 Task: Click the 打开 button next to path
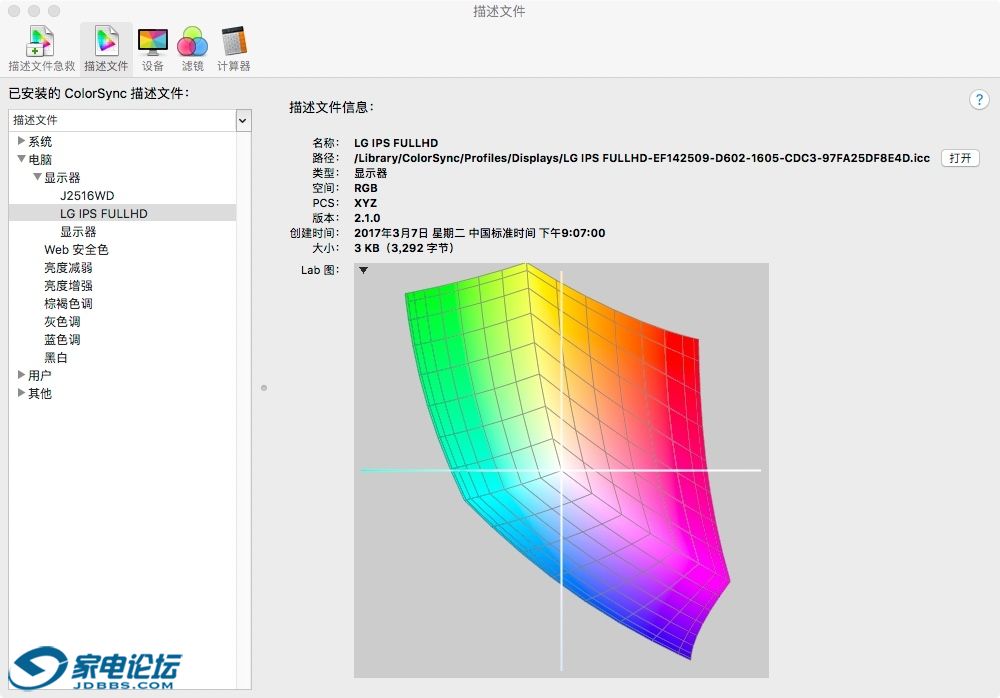click(x=960, y=158)
